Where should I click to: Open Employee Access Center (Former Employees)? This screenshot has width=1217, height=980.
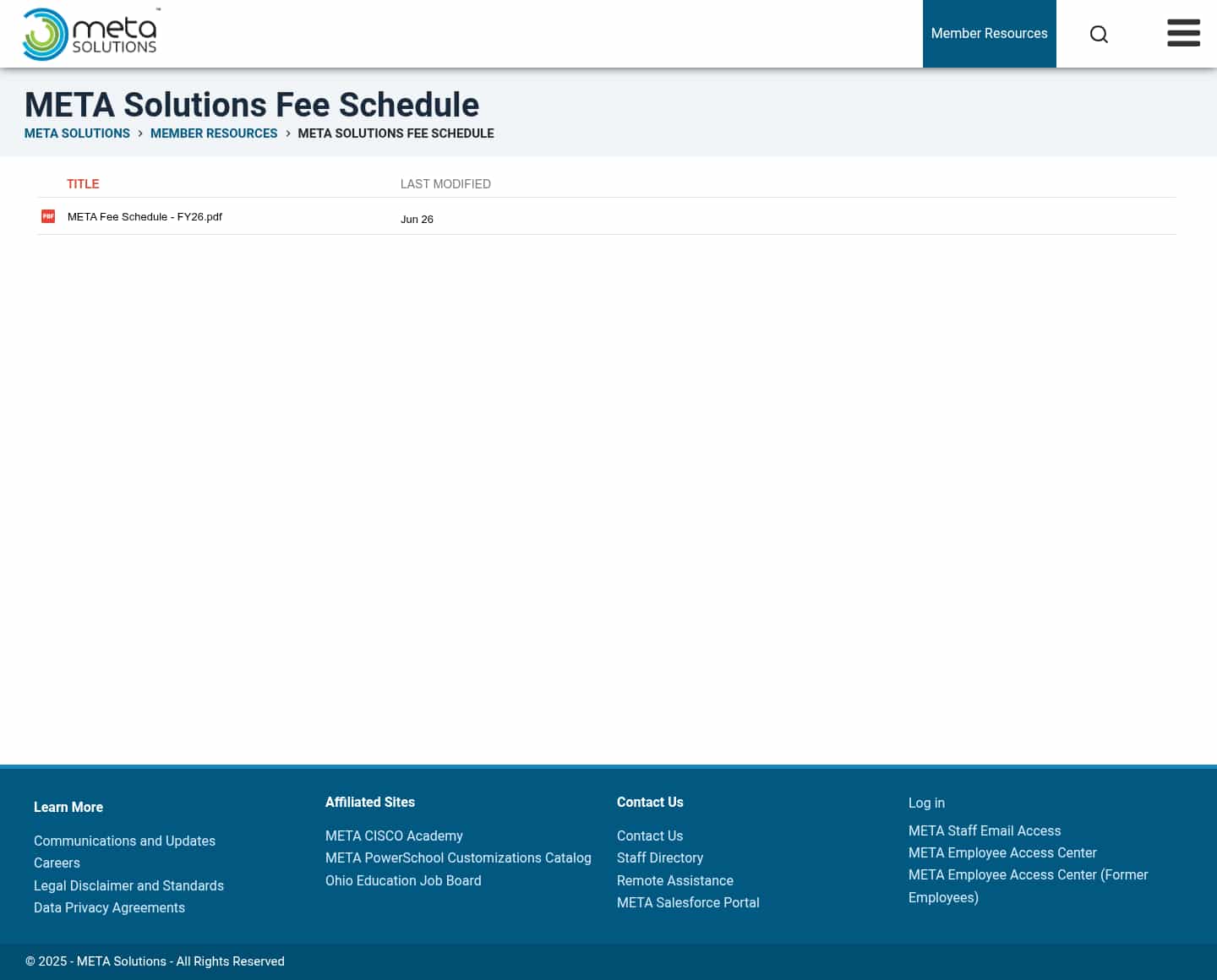click(x=1029, y=886)
